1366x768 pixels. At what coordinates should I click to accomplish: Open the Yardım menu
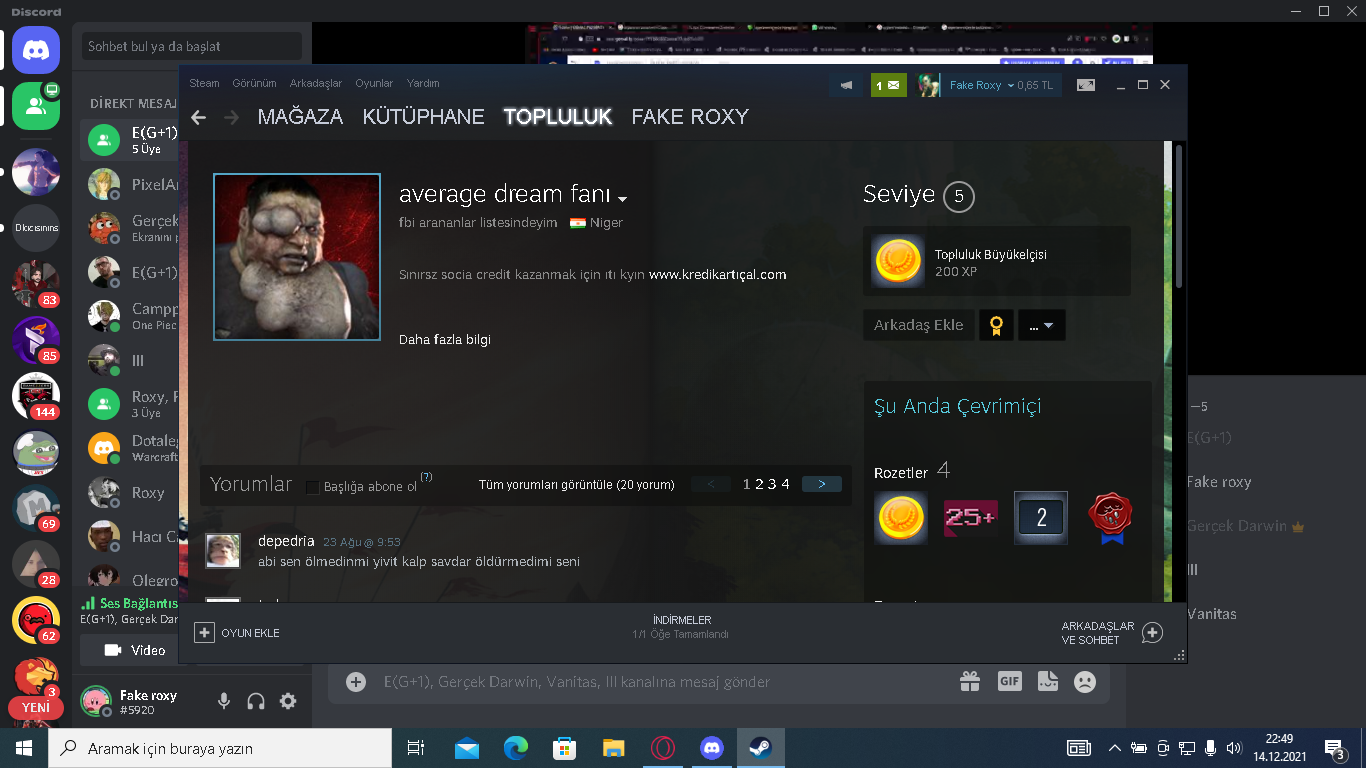[423, 83]
